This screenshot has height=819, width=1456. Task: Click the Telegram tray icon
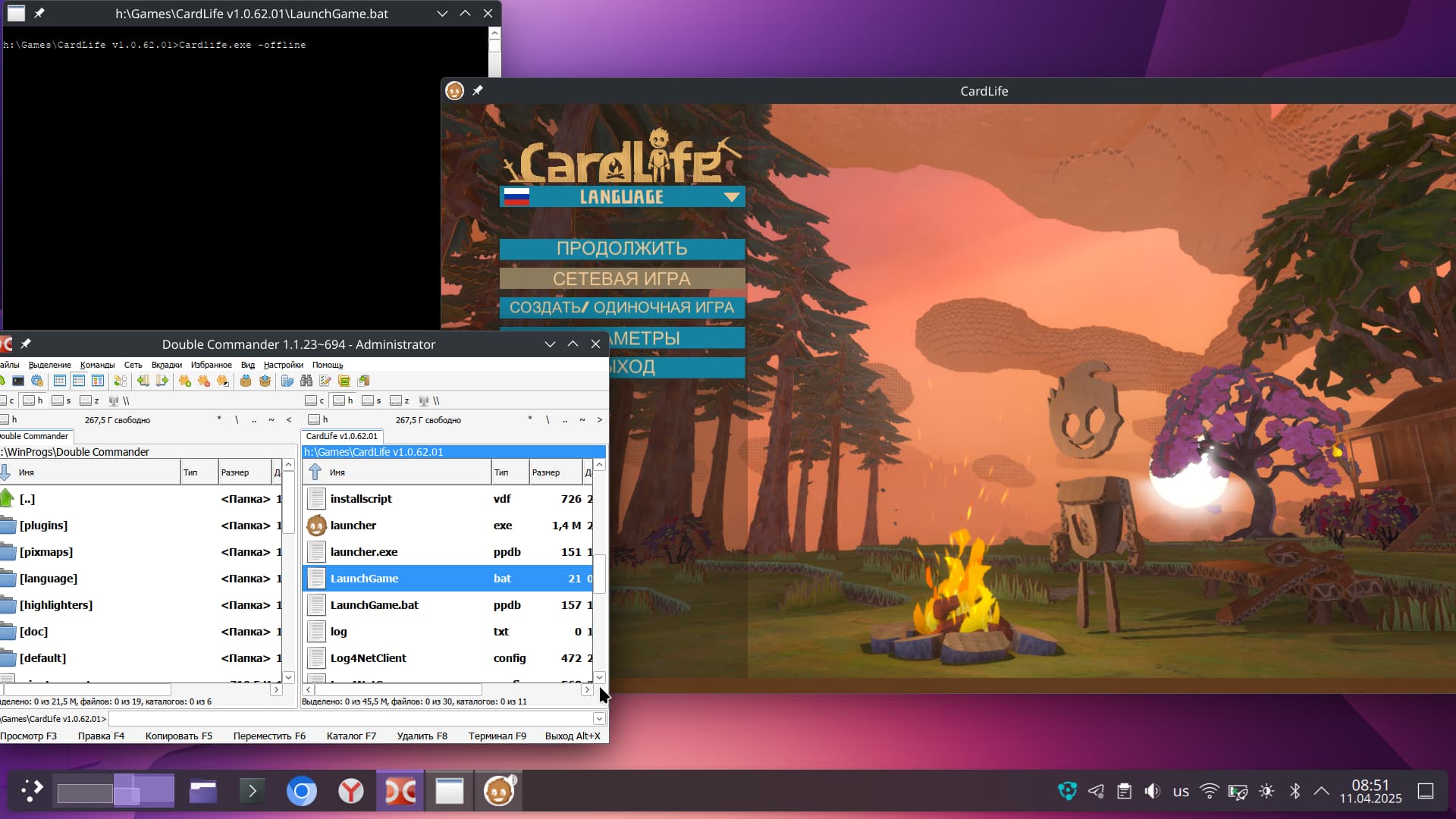pyautogui.click(x=1096, y=791)
